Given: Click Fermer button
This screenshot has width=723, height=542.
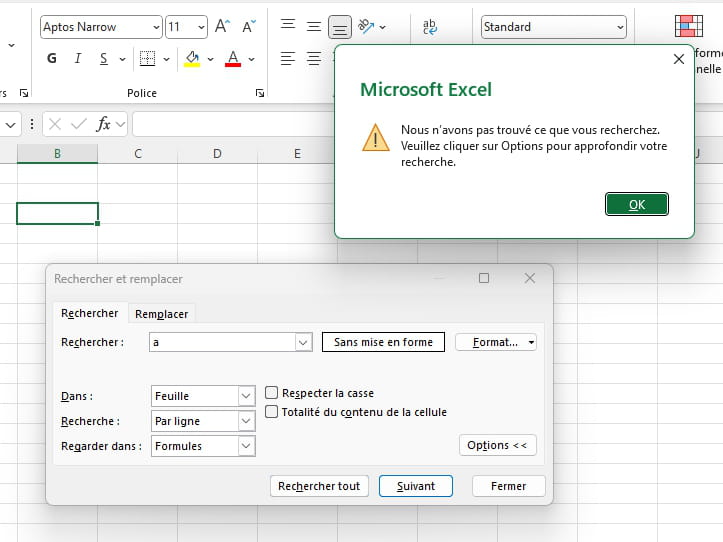Looking at the screenshot, I should point(509,486).
